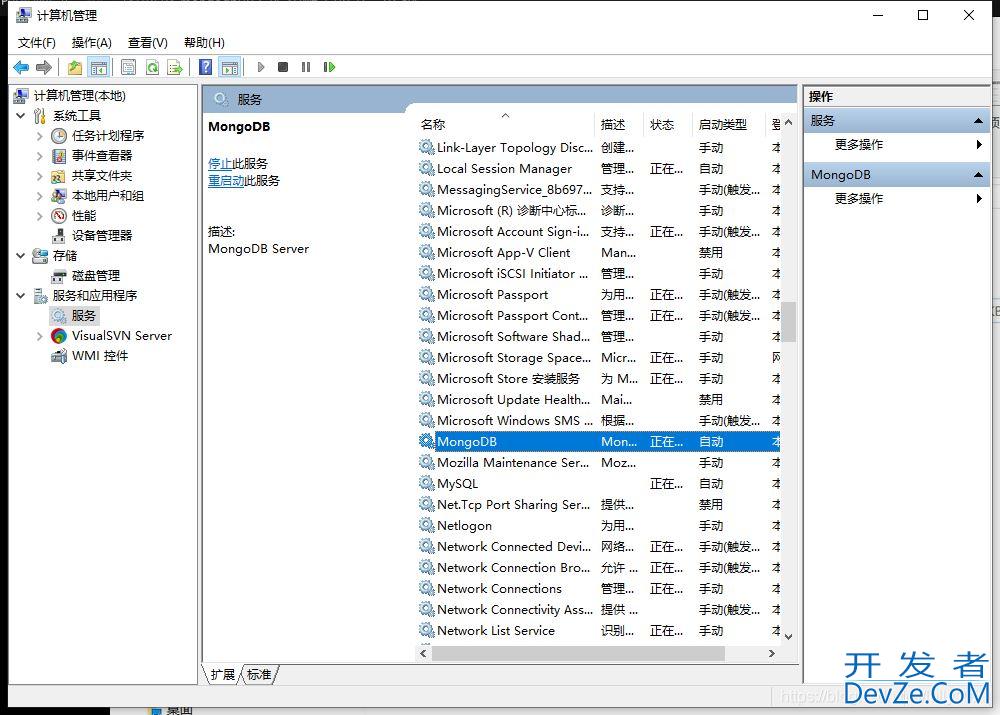Viewport: 1000px width, 715px height.
Task: Open the 帮助(H) menu
Action: pyautogui.click(x=204, y=43)
